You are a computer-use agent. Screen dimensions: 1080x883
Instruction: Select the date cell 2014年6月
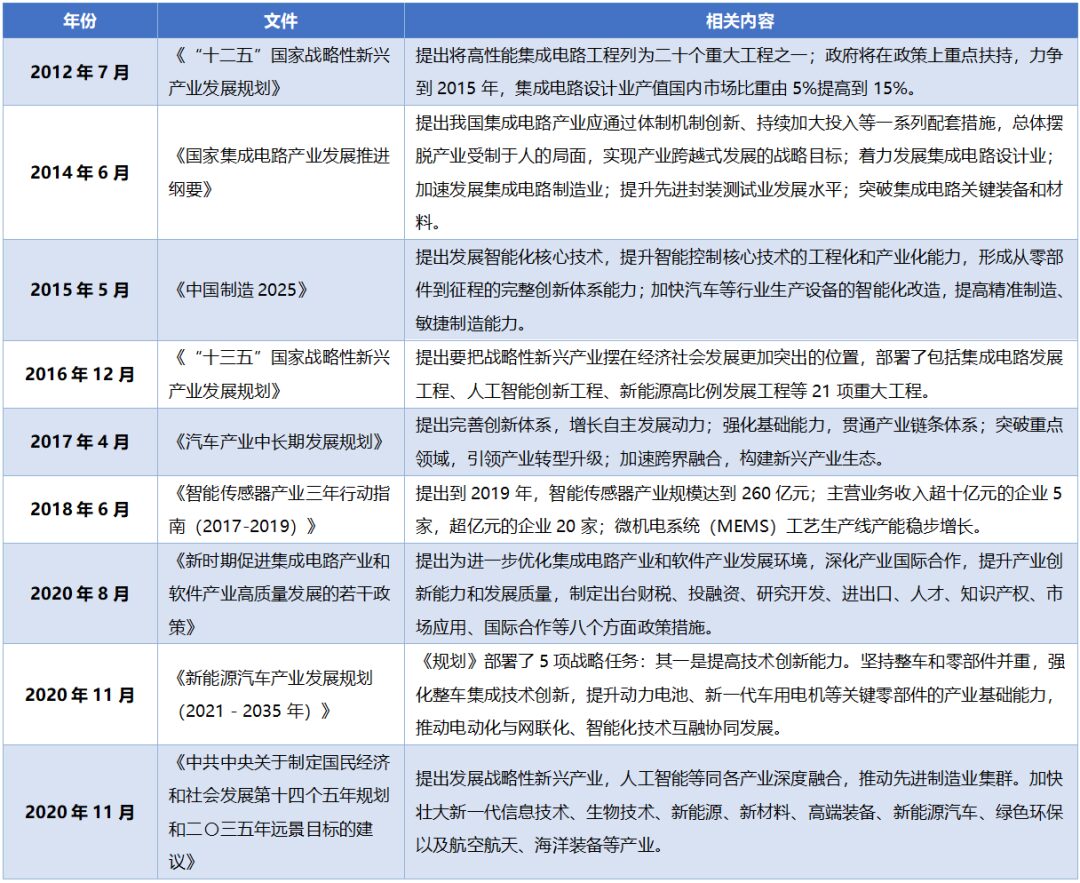pos(80,172)
